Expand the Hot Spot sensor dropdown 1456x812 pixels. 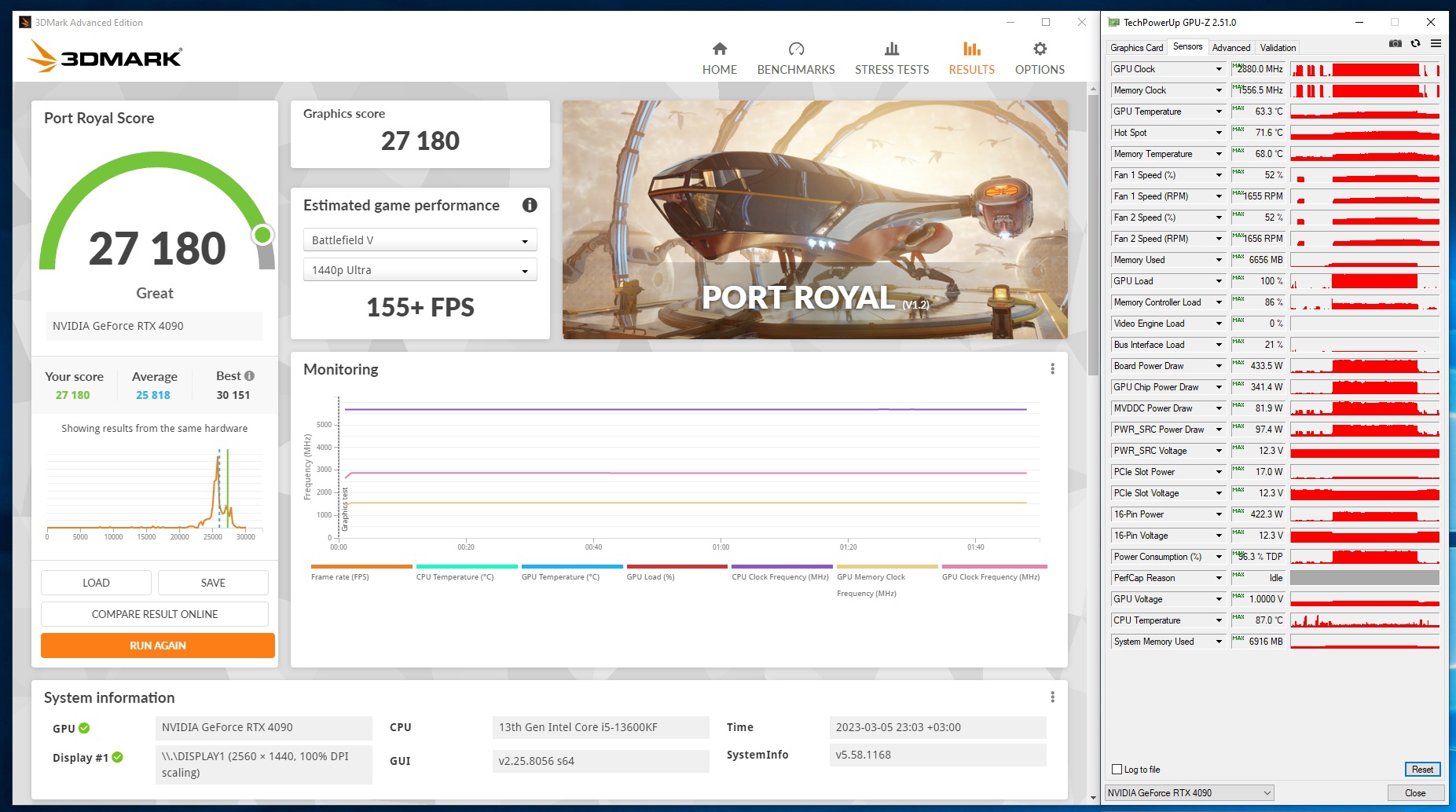point(1219,133)
